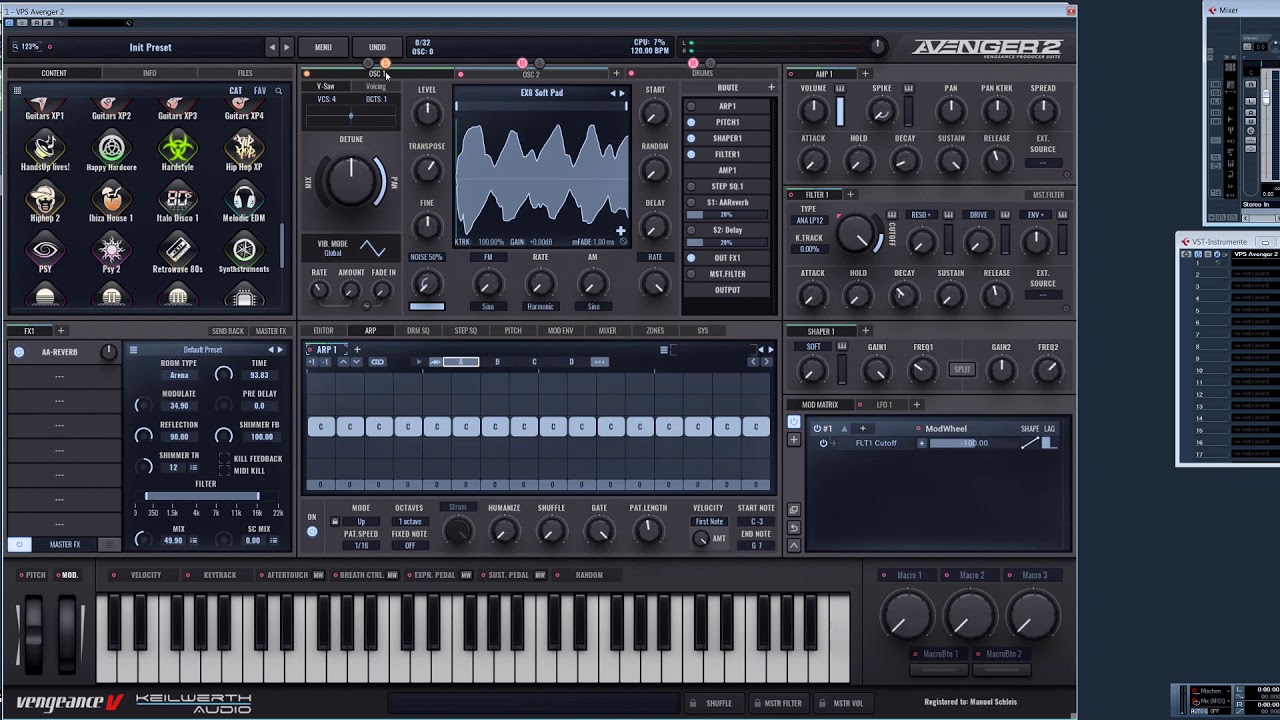1280x720 pixels.
Task: Adjust the S1: AAReverb send slider
Action: click(x=727, y=215)
